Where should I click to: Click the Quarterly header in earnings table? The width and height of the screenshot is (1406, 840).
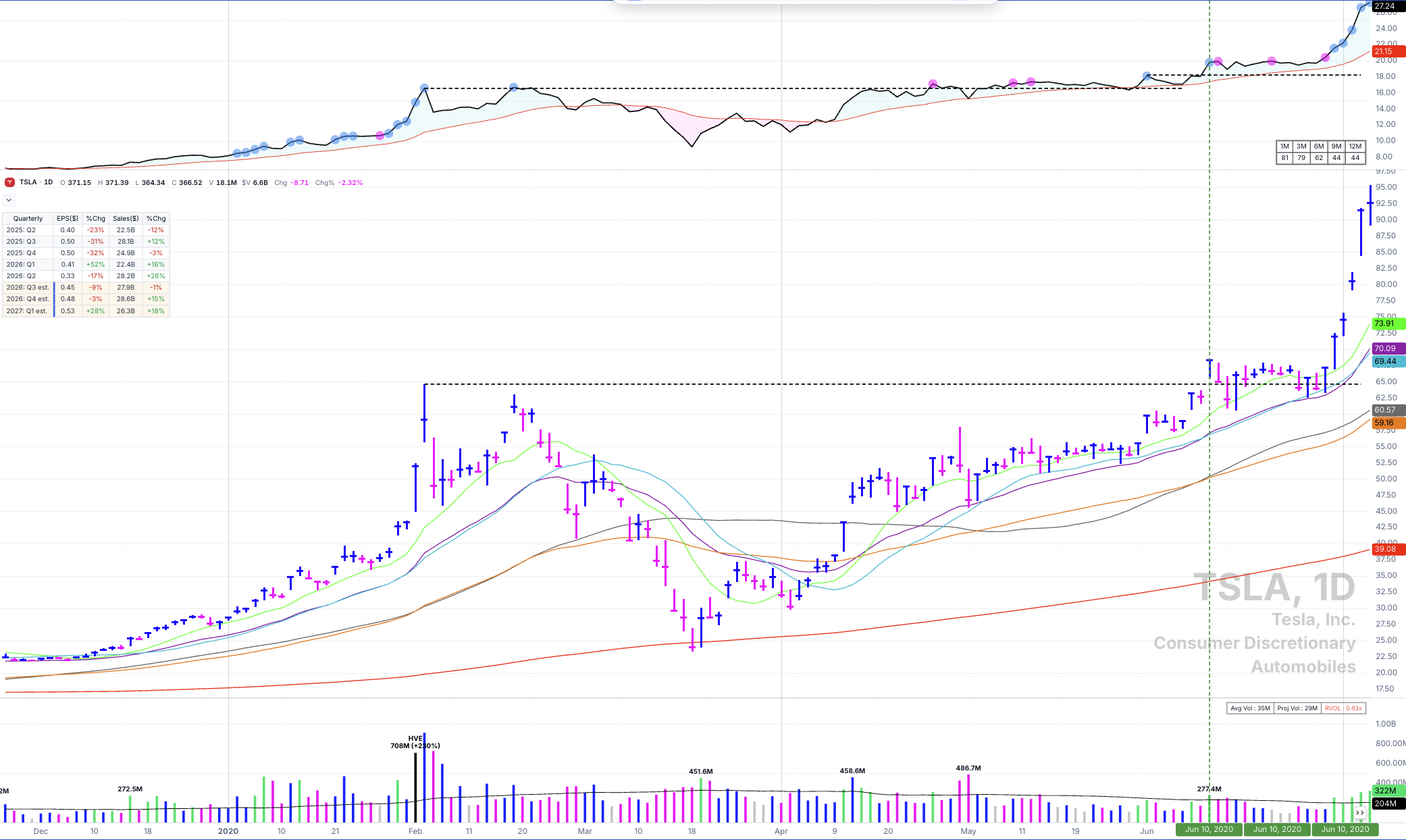pos(28,219)
